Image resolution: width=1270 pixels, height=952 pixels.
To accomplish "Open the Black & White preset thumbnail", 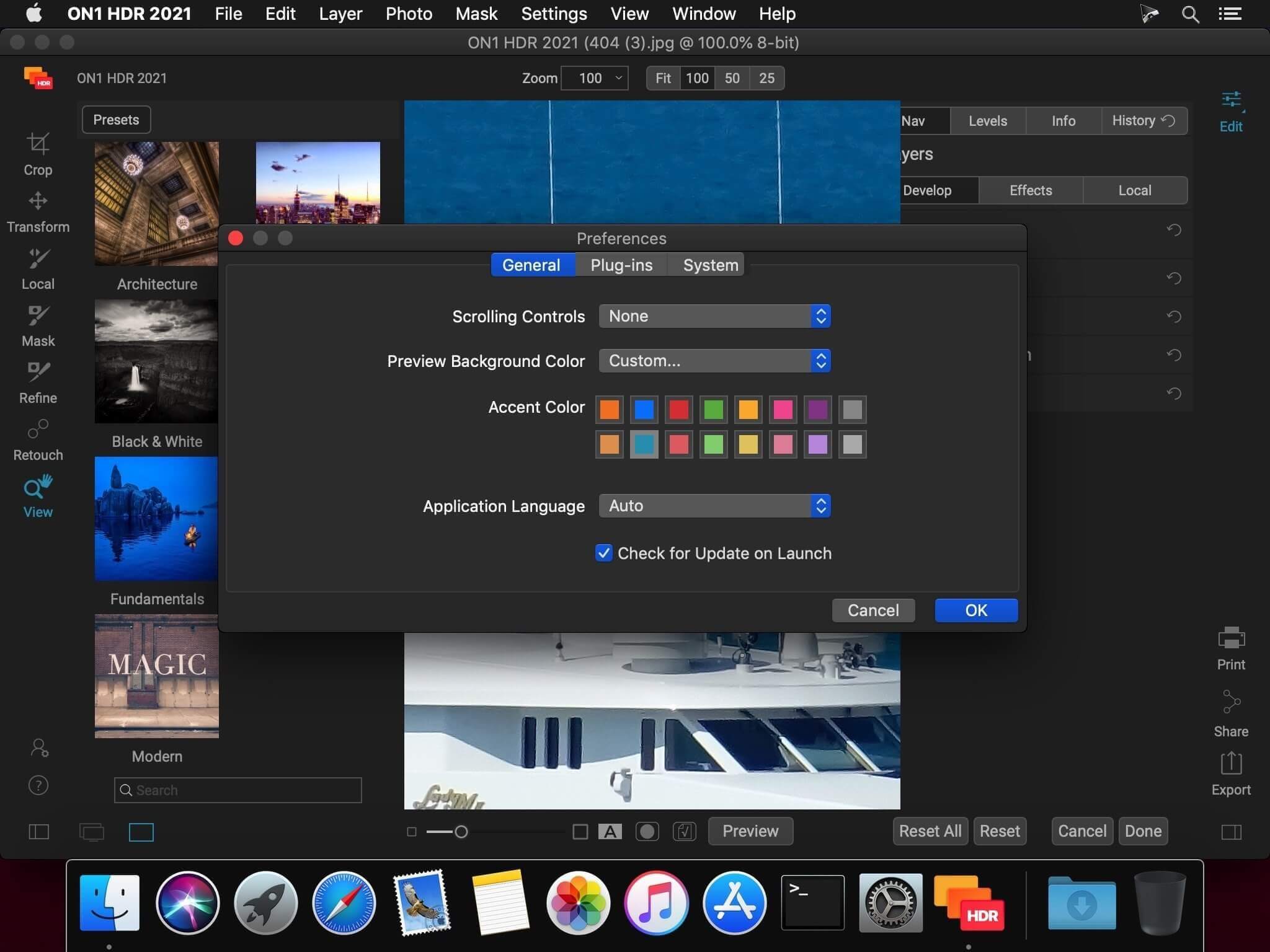I will click(x=156, y=361).
